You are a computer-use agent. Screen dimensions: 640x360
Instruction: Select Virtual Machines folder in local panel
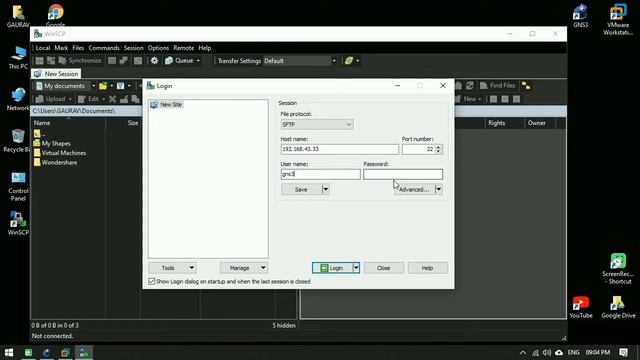(x=64, y=153)
